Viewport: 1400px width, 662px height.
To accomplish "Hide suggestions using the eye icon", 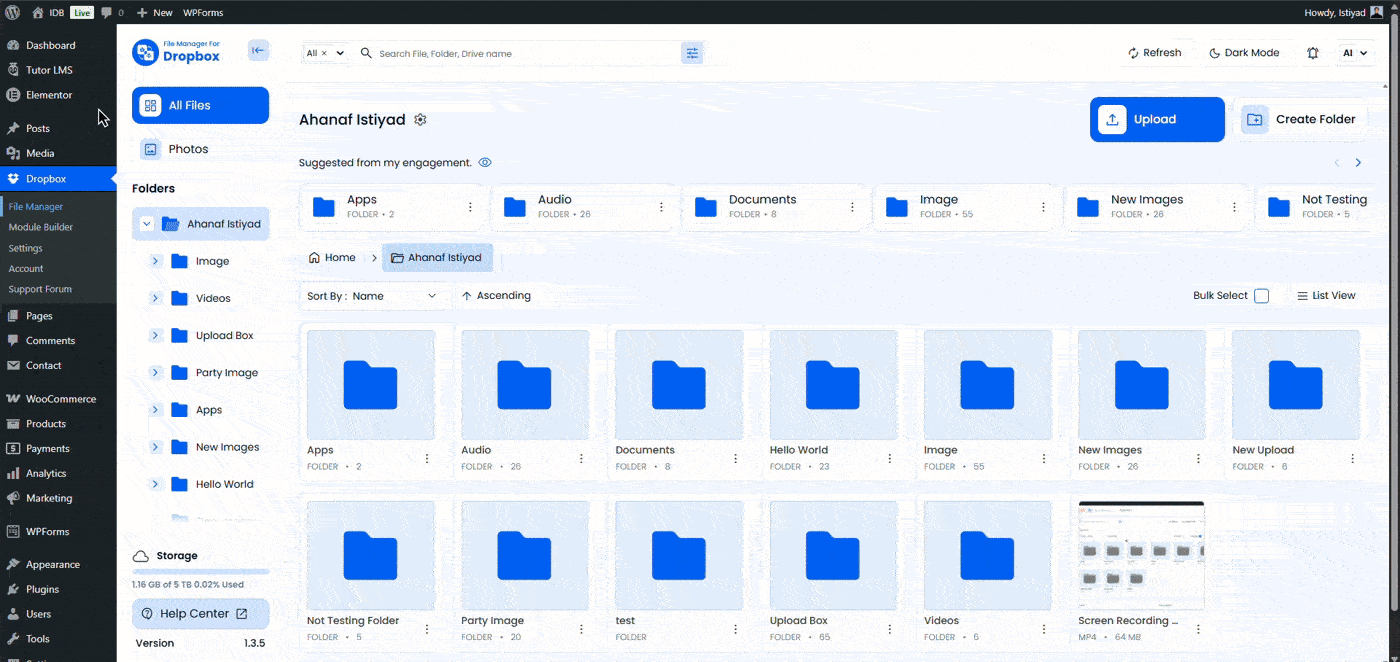I will 484,162.
